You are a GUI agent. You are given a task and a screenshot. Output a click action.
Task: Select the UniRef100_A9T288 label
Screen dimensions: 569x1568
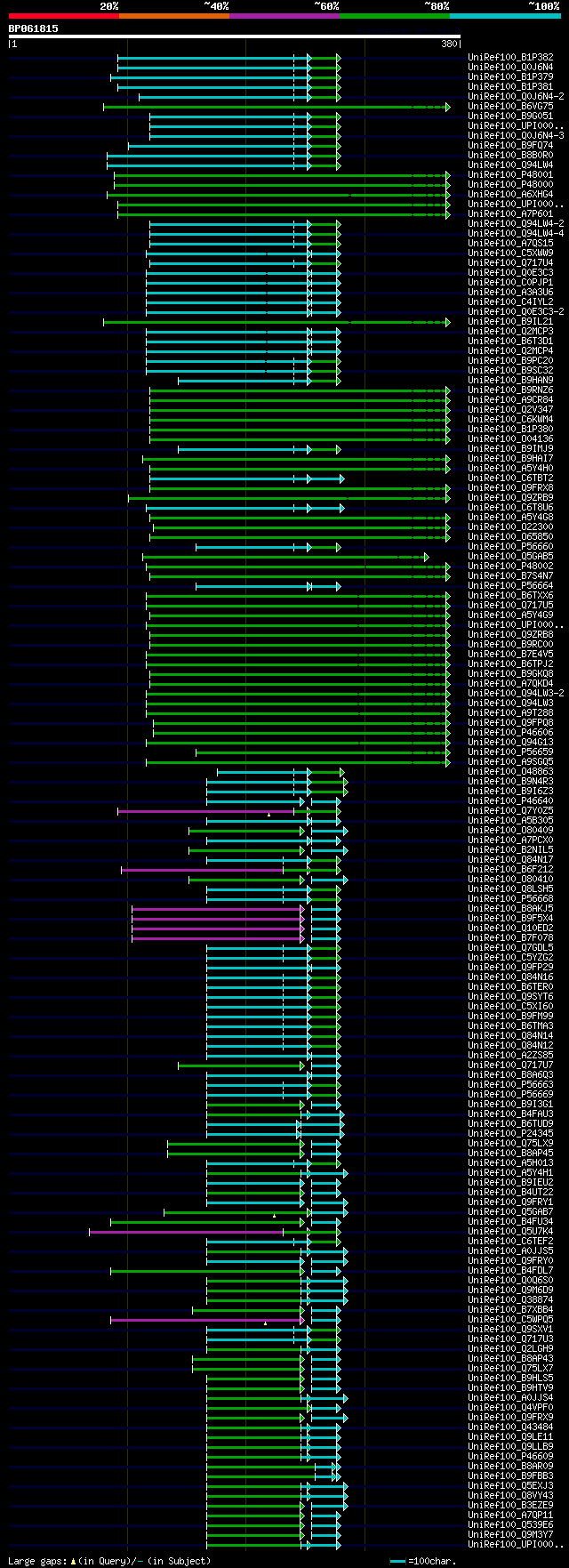pos(510,713)
